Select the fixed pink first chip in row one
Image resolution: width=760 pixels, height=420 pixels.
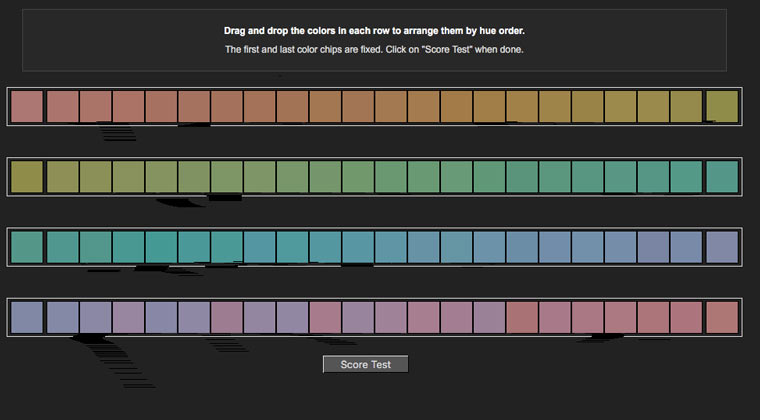pos(27,107)
